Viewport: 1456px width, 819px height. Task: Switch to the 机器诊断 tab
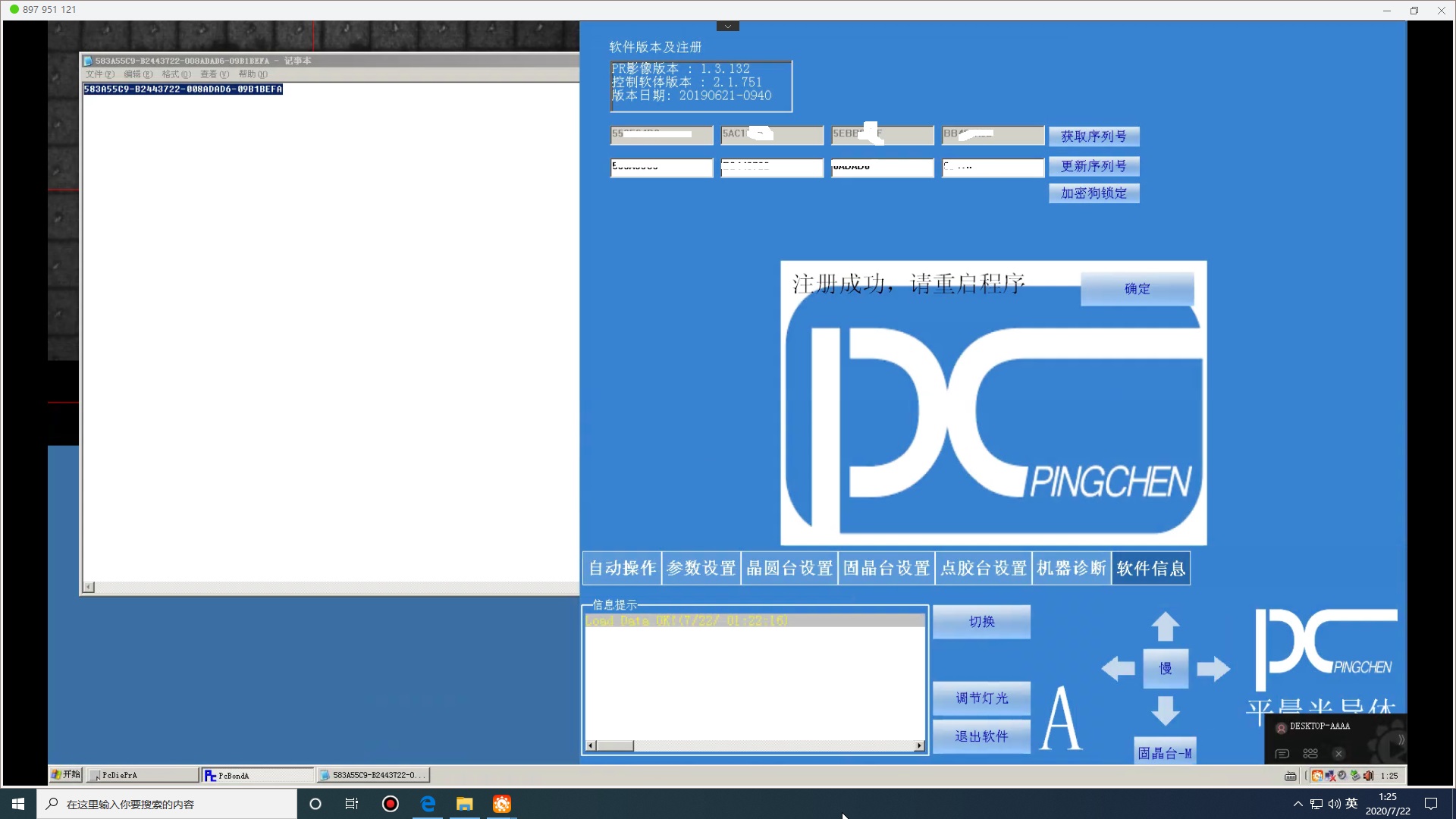click(x=1072, y=568)
